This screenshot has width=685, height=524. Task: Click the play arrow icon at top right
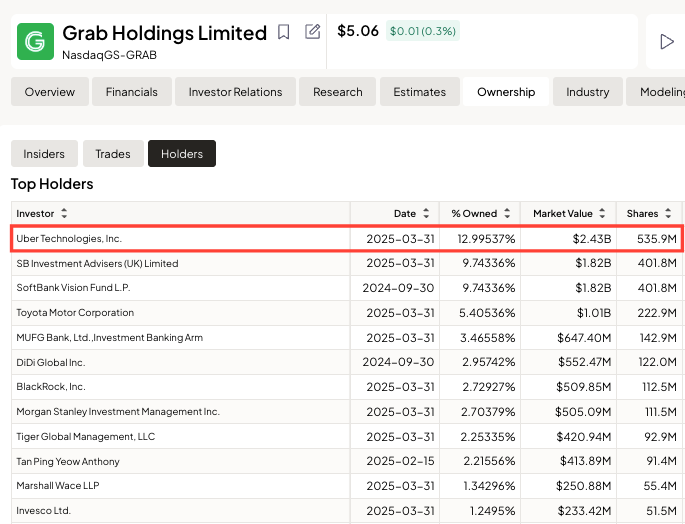tap(666, 42)
